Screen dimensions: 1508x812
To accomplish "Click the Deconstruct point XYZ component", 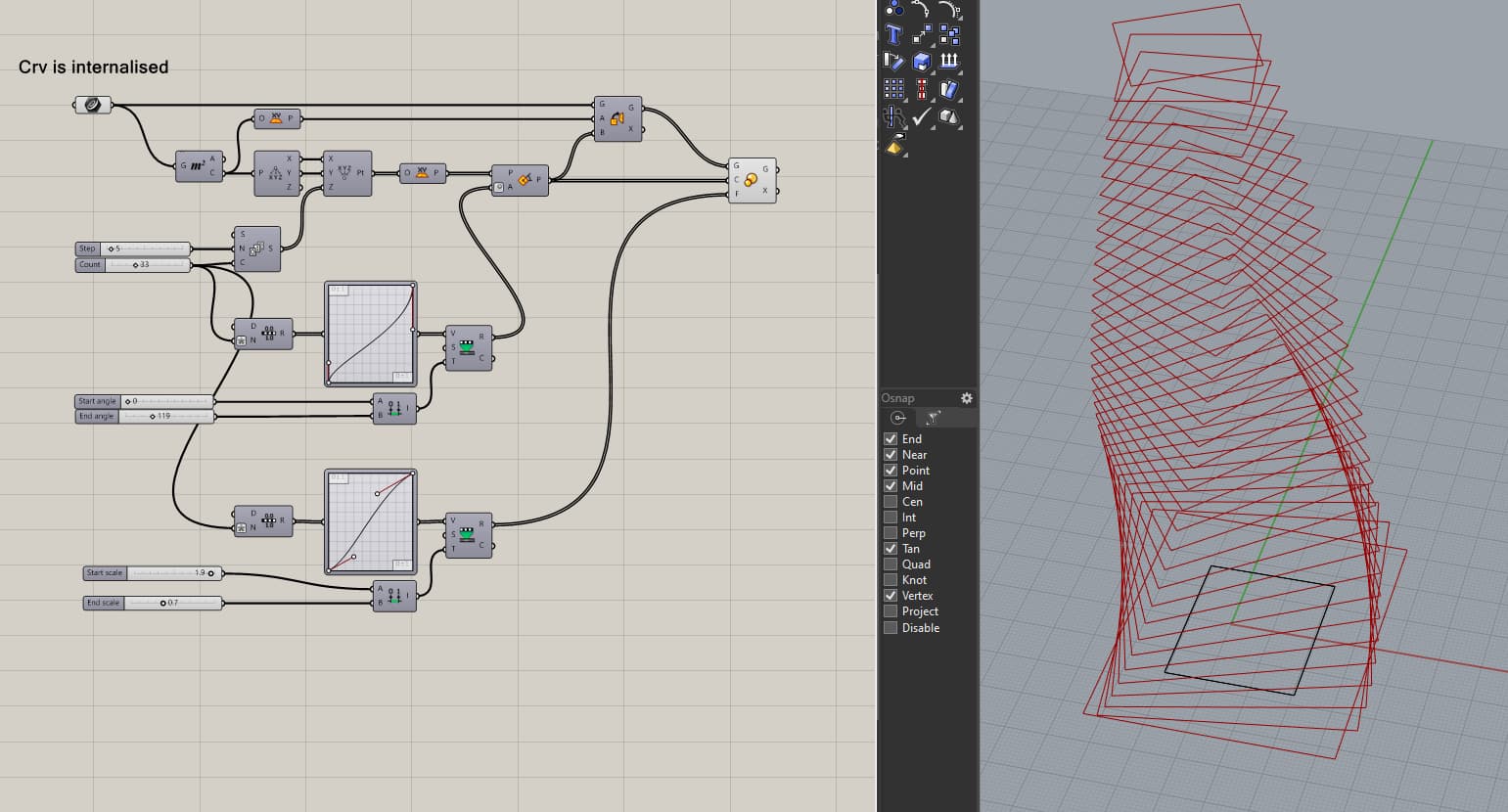I will click(x=277, y=173).
